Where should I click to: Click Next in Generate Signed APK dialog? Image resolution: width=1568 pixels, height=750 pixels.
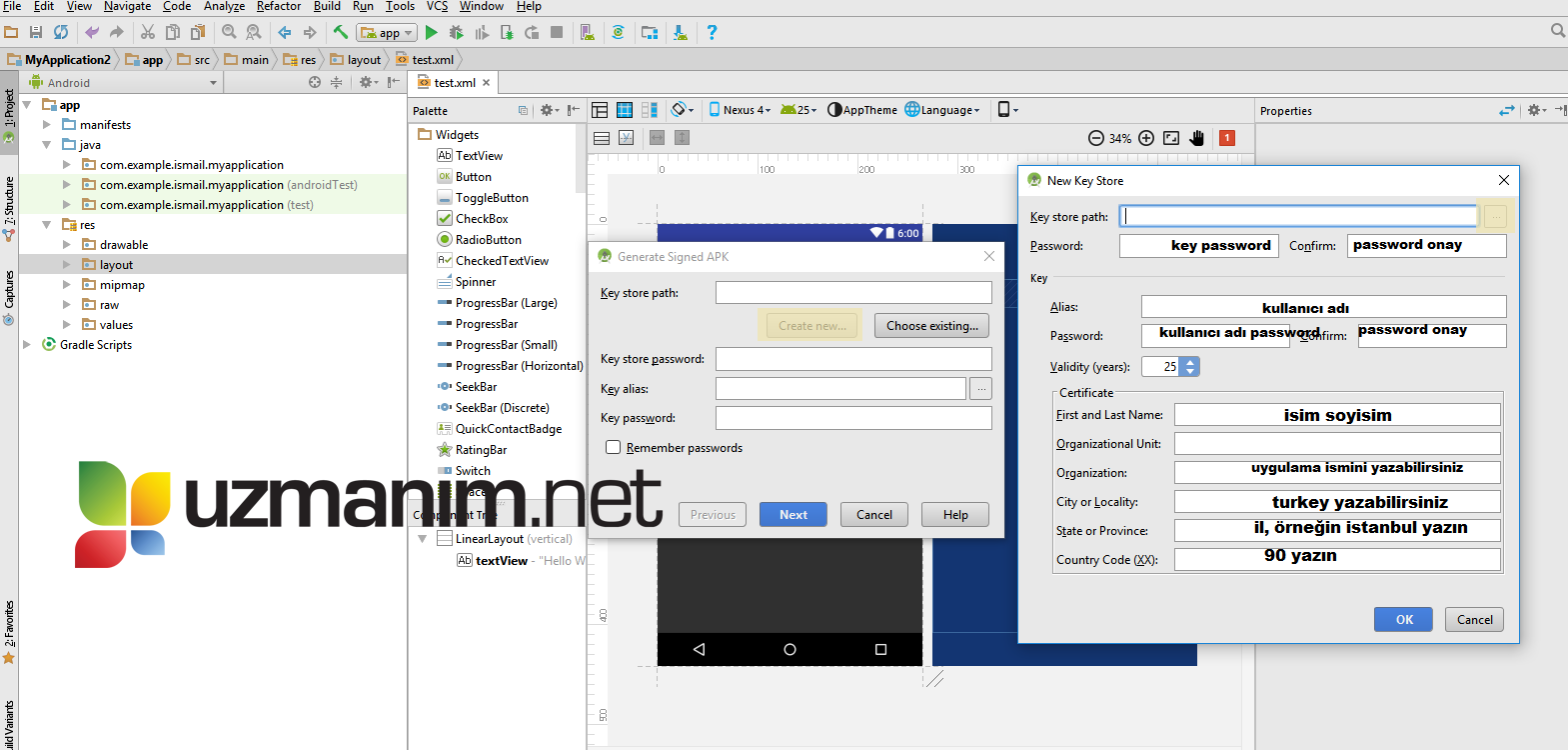[x=793, y=515]
